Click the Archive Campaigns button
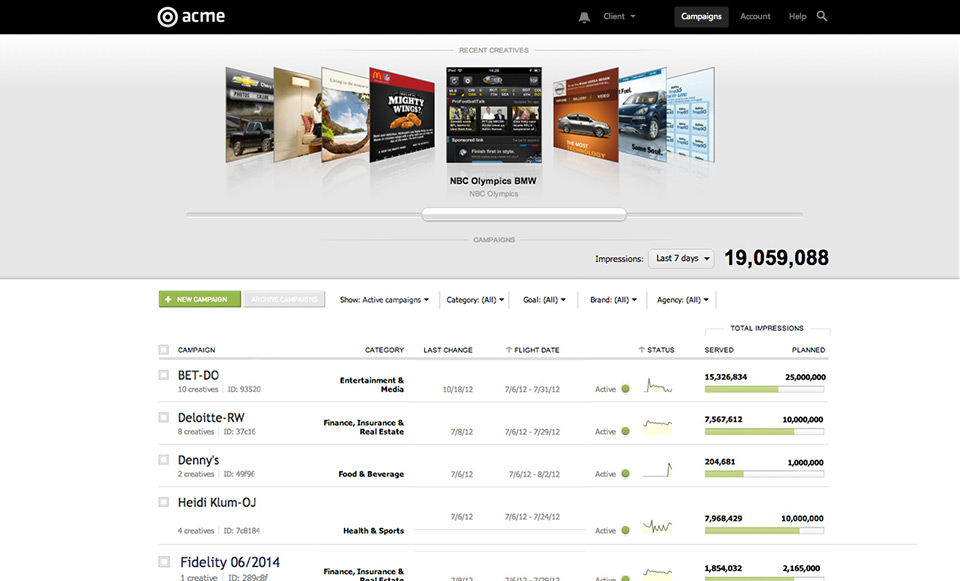This screenshot has height=581, width=960. pyautogui.click(x=284, y=299)
